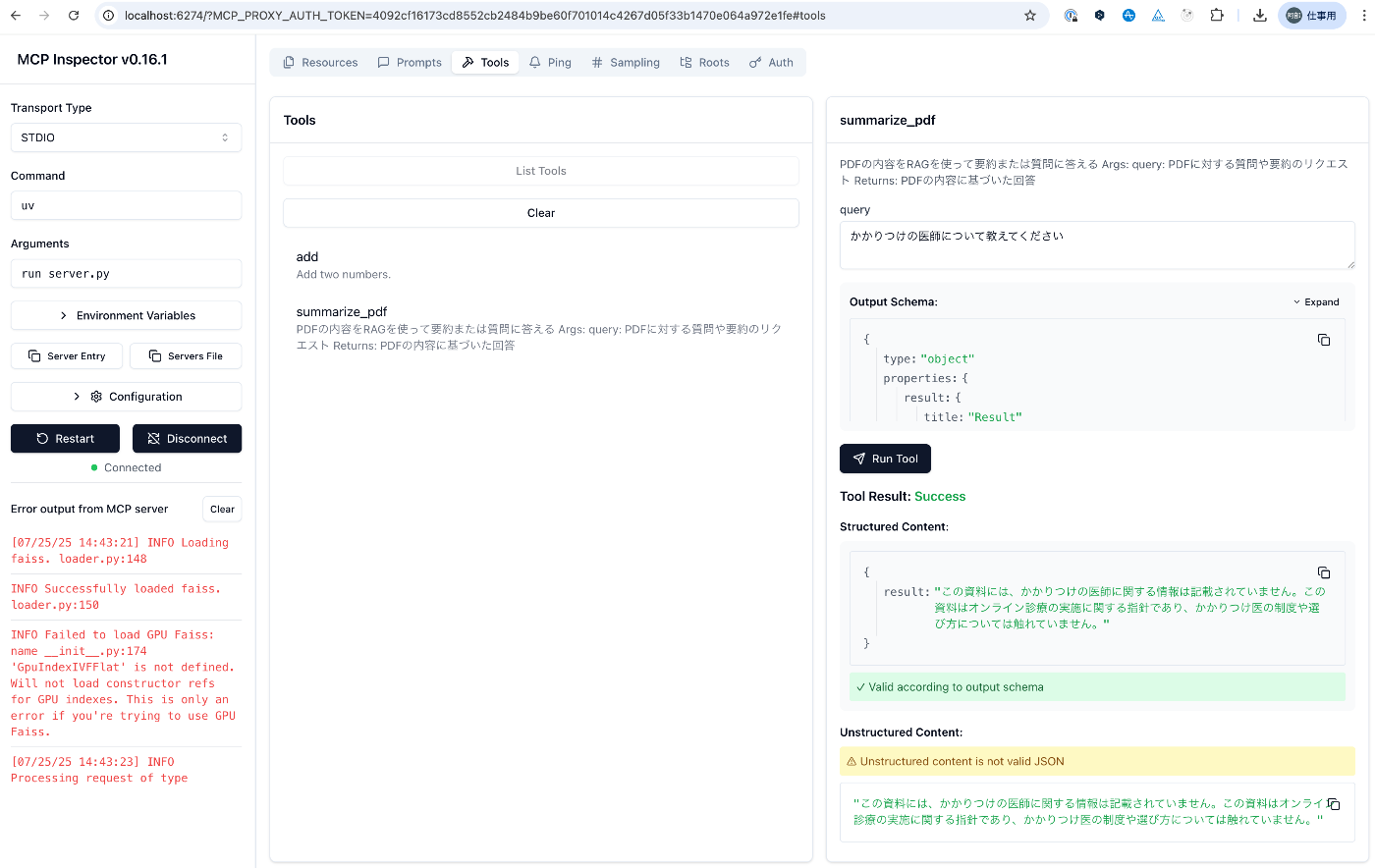
Task: Open the browser downloads icon
Action: (1260, 16)
